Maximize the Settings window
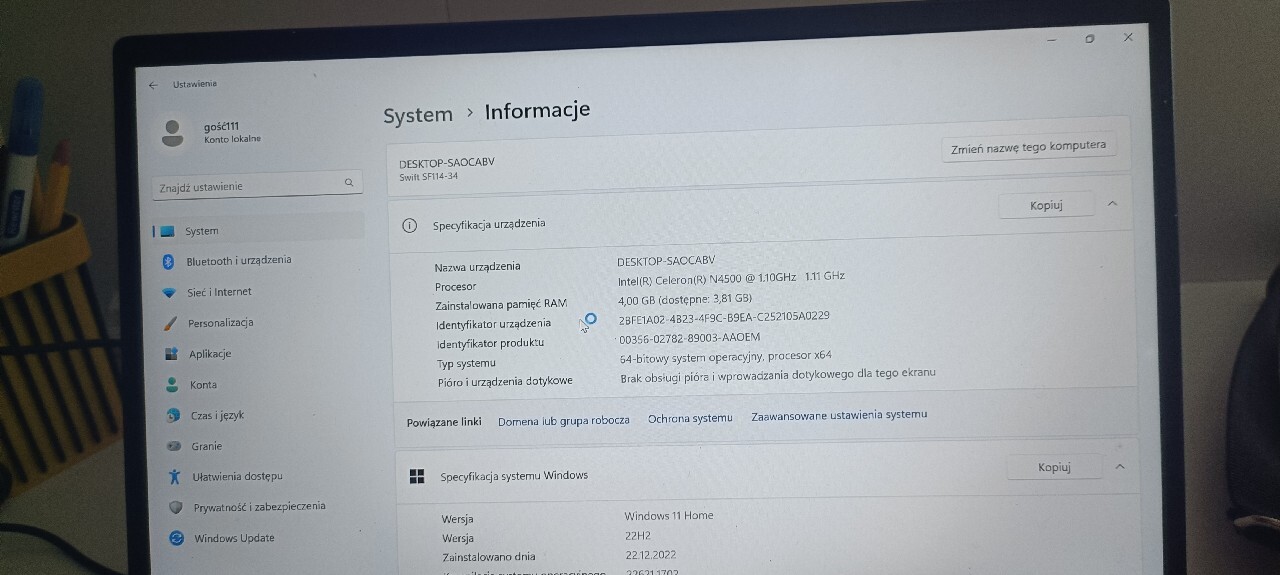The height and width of the screenshot is (575, 1280). [x=1089, y=38]
